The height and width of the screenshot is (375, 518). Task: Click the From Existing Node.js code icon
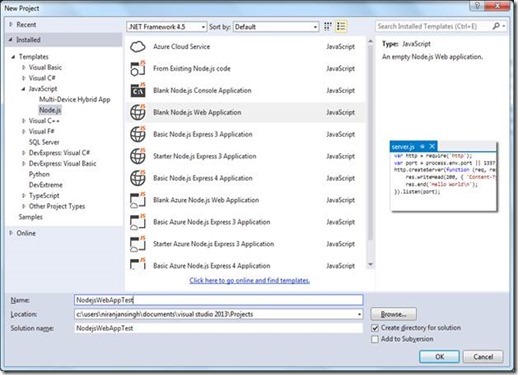pos(138,68)
